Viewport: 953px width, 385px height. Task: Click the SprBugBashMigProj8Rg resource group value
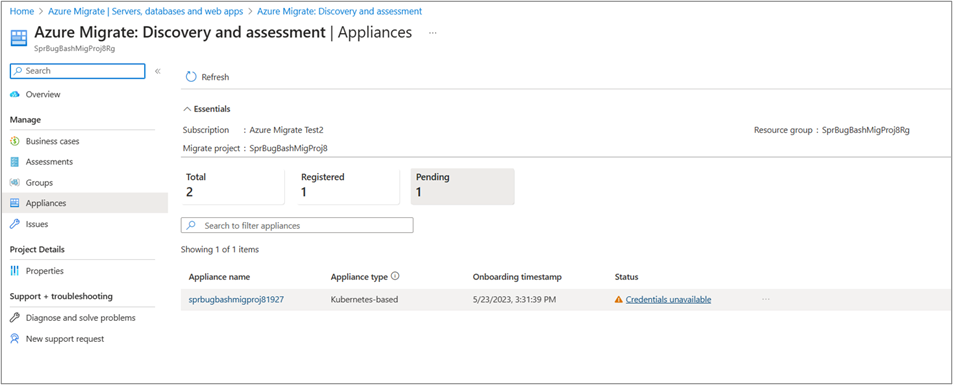pos(865,130)
